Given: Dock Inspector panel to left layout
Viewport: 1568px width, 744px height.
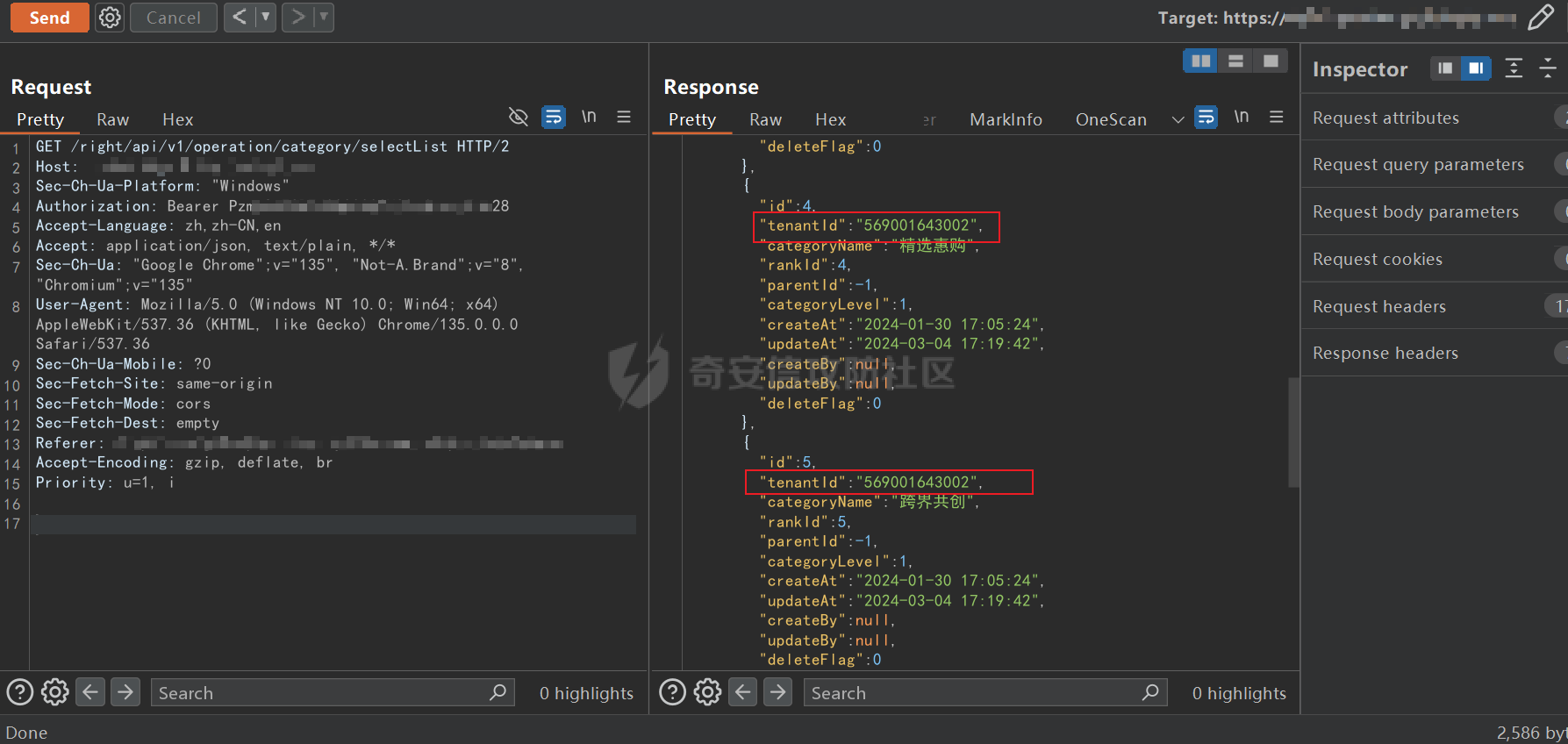Looking at the screenshot, I should [1445, 68].
